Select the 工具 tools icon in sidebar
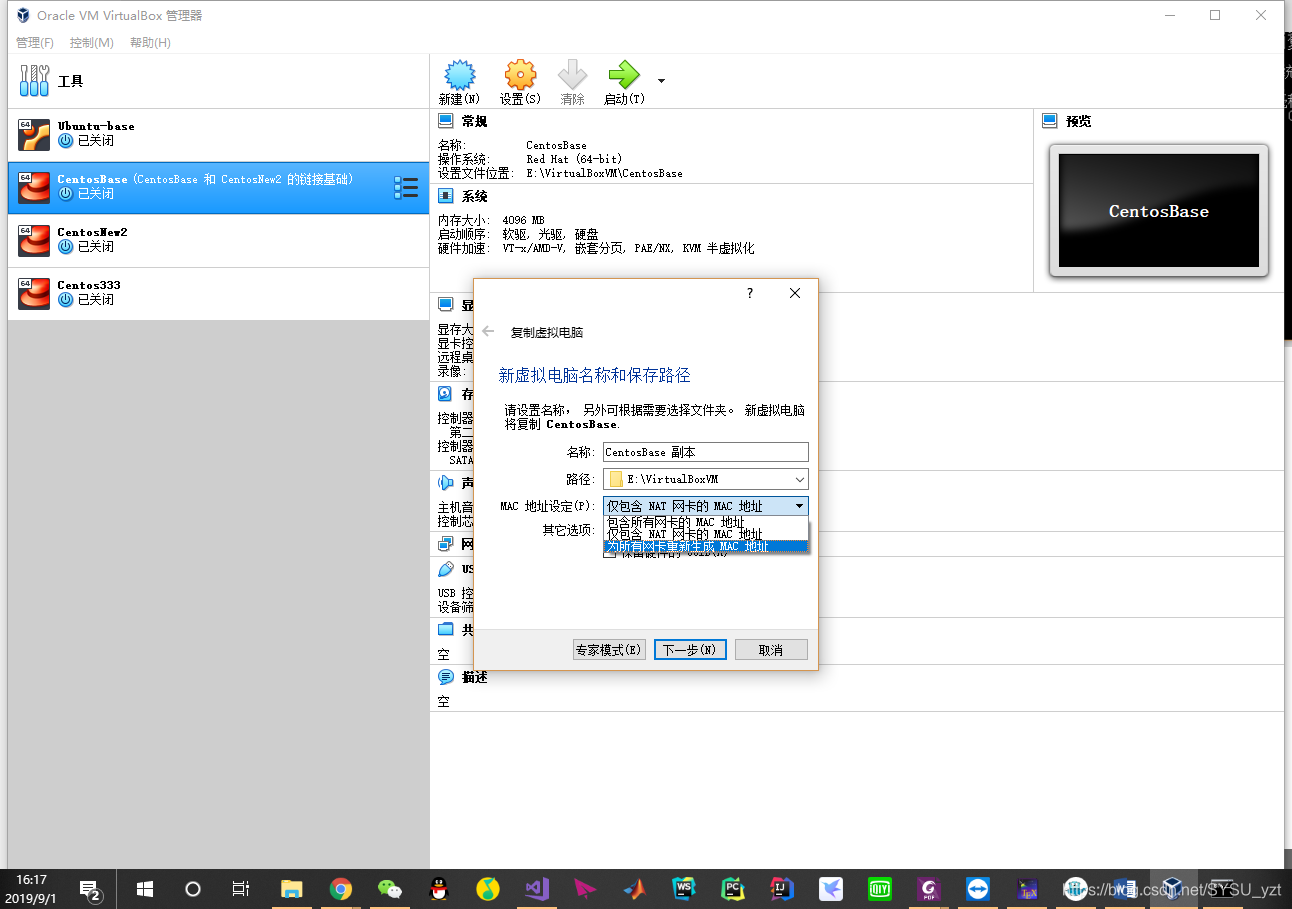This screenshot has height=909, width=1292. click(34, 81)
